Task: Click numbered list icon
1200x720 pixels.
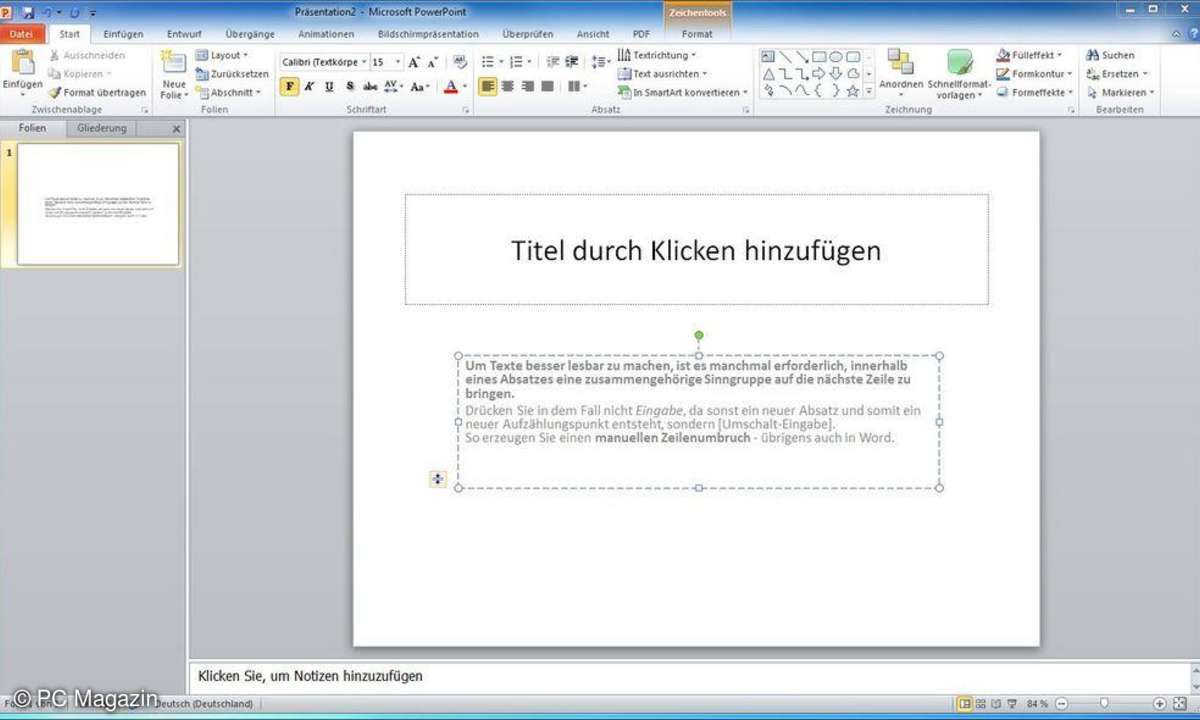Action: 516,62
